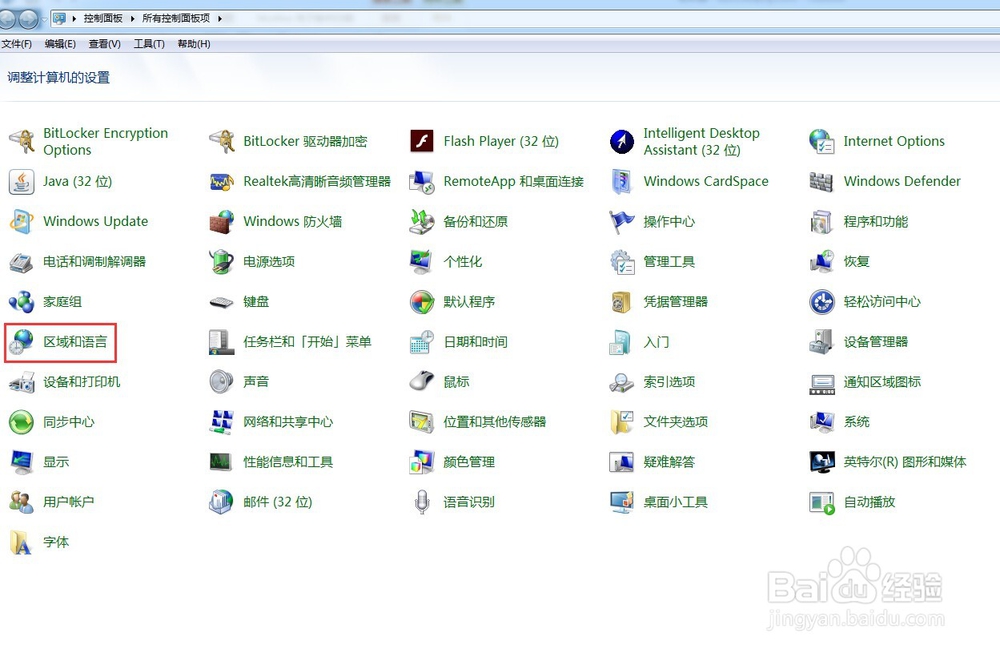The height and width of the screenshot is (653, 1000).
Task: Click the 日期和时间 calendar icon
Action: [x=422, y=342]
